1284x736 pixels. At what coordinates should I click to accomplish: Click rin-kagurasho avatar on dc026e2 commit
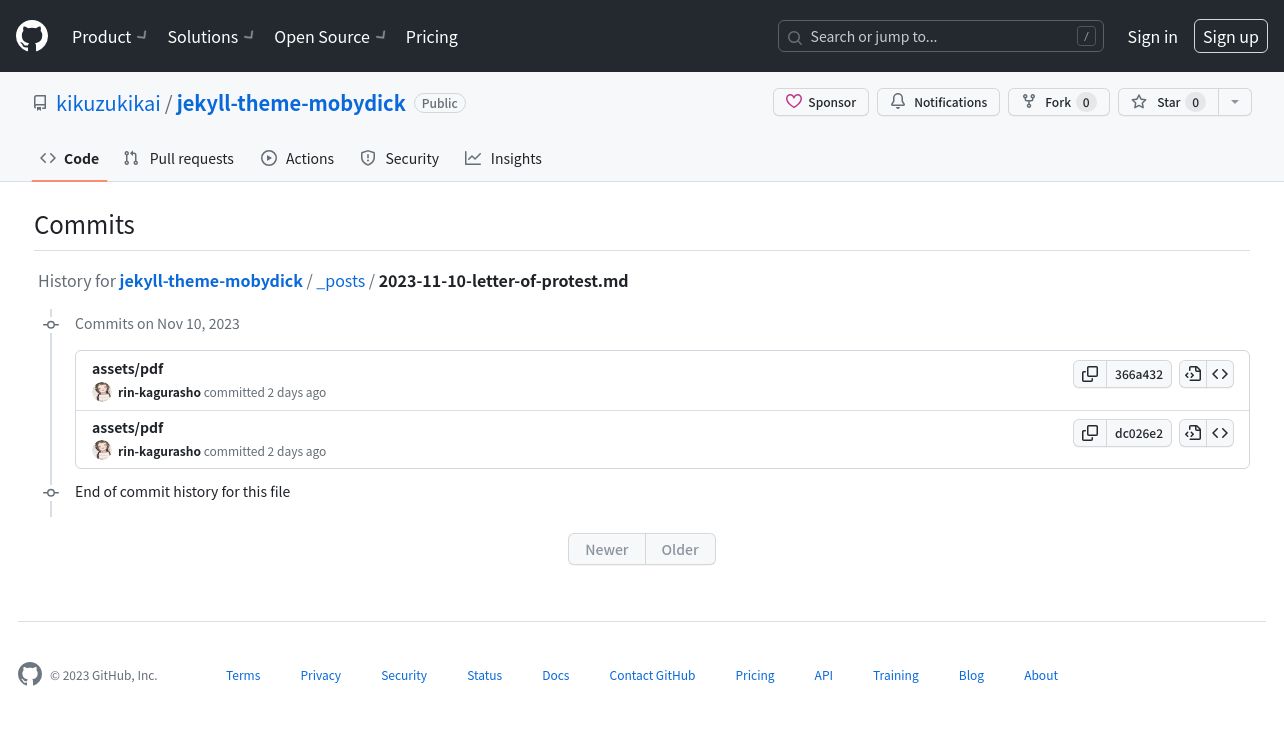pos(102,451)
